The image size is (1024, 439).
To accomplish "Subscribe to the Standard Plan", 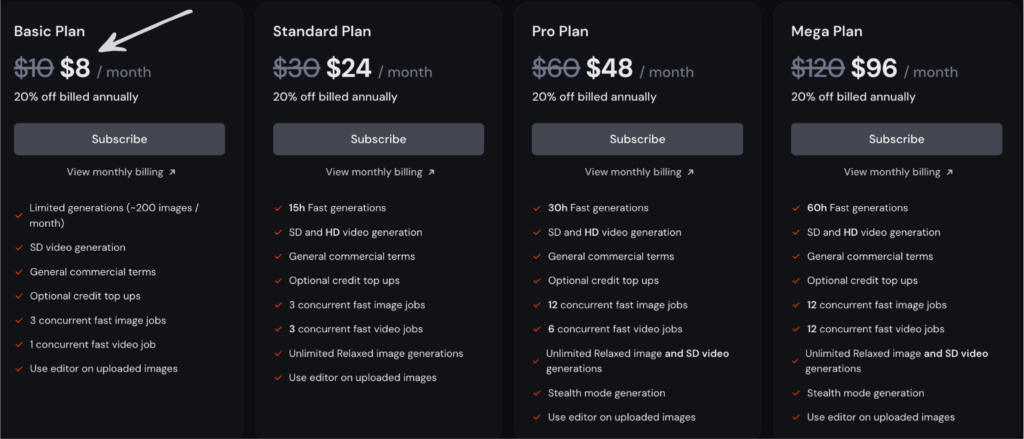I will 378,139.
